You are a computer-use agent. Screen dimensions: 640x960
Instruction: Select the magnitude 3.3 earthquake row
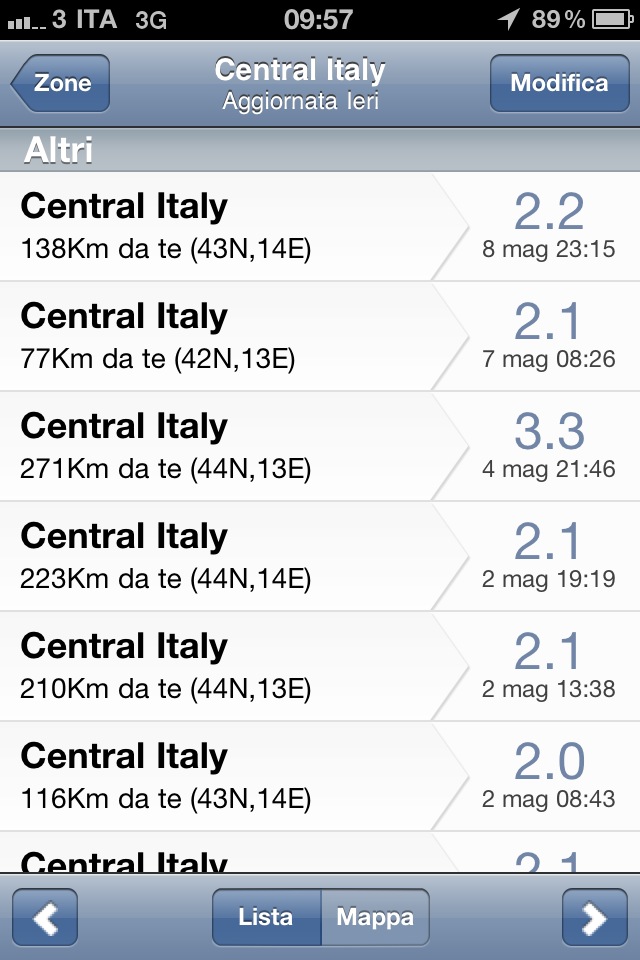point(320,447)
